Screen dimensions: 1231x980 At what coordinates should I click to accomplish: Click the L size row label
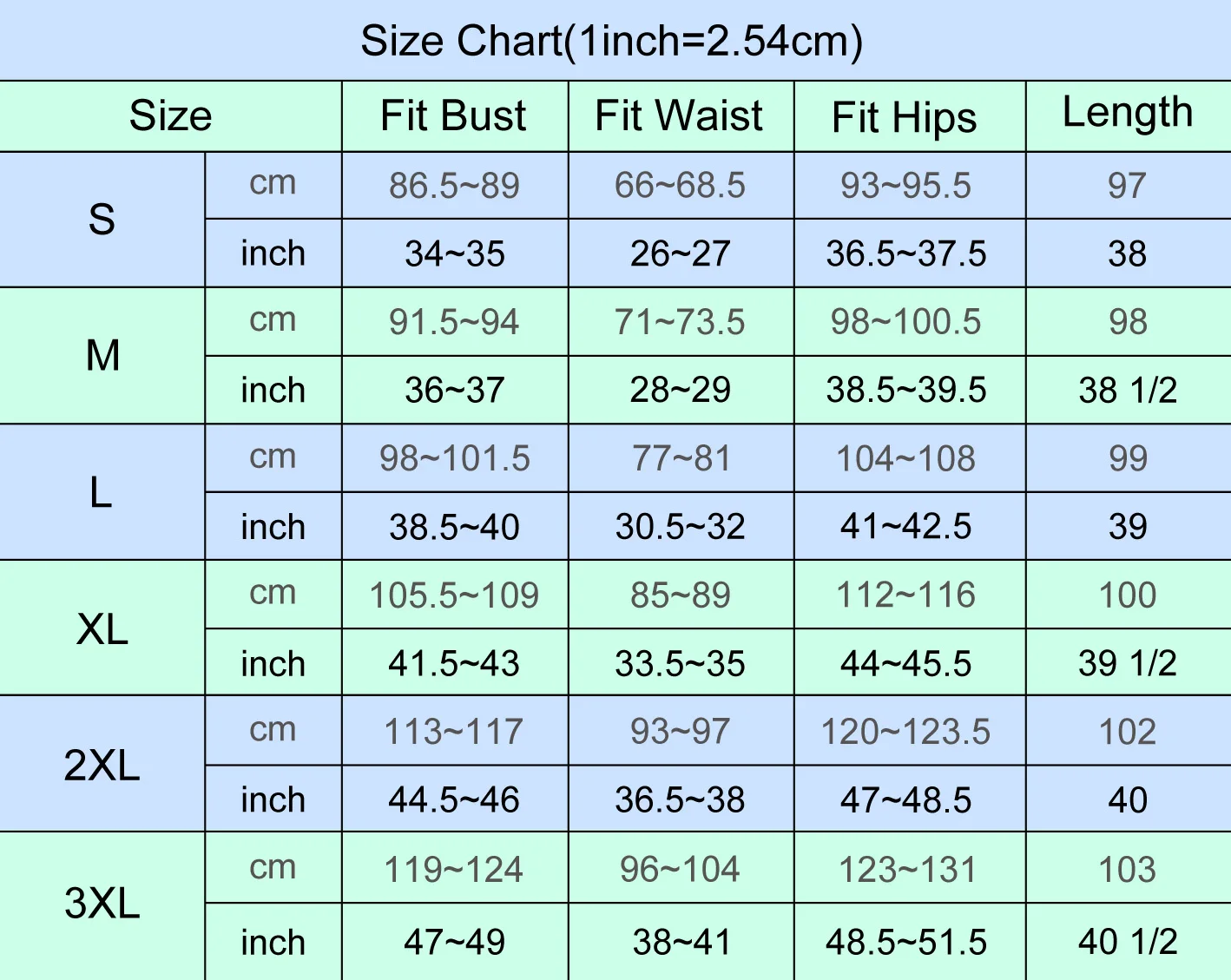pyautogui.click(x=101, y=493)
